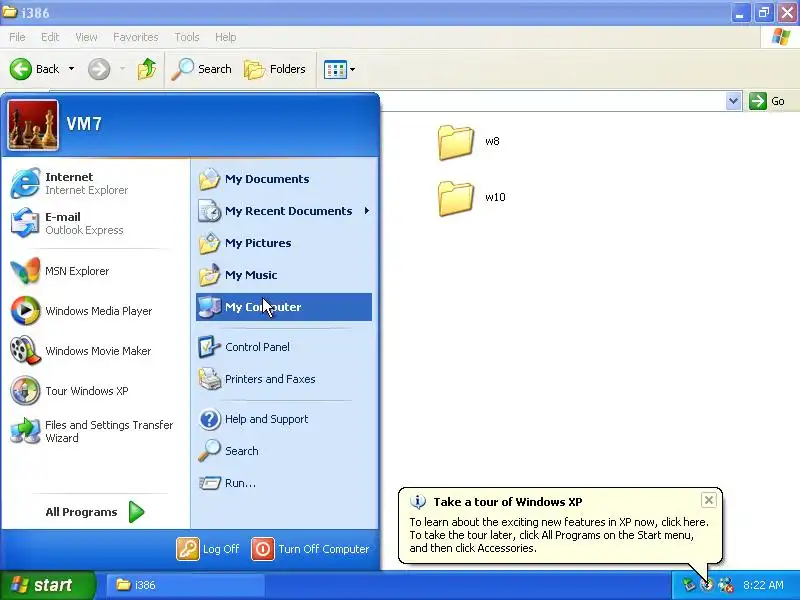Expand All Programs list
800x600 pixels.
click(95, 512)
